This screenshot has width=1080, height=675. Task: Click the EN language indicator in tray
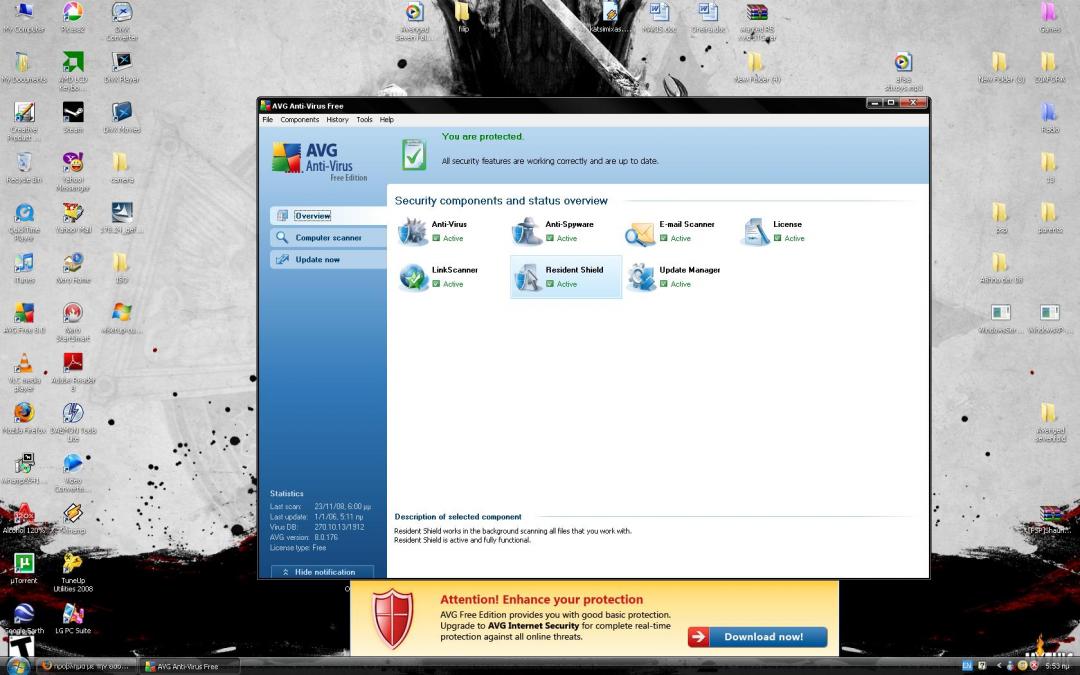pyautogui.click(x=967, y=666)
